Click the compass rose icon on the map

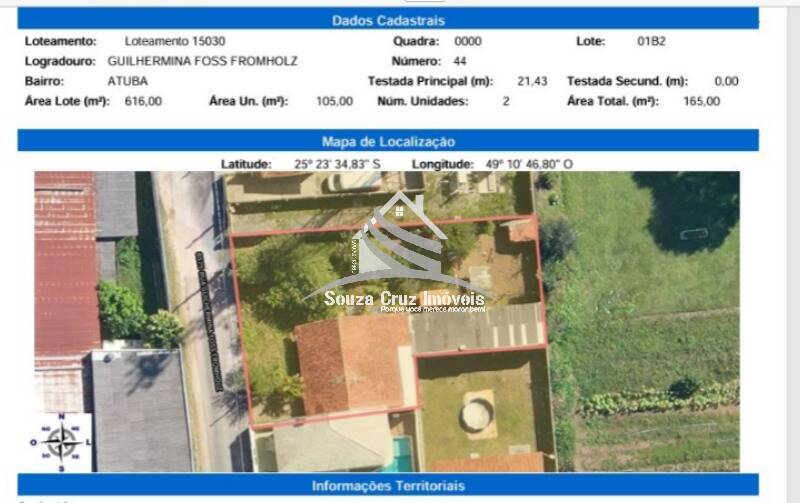click(x=61, y=442)
